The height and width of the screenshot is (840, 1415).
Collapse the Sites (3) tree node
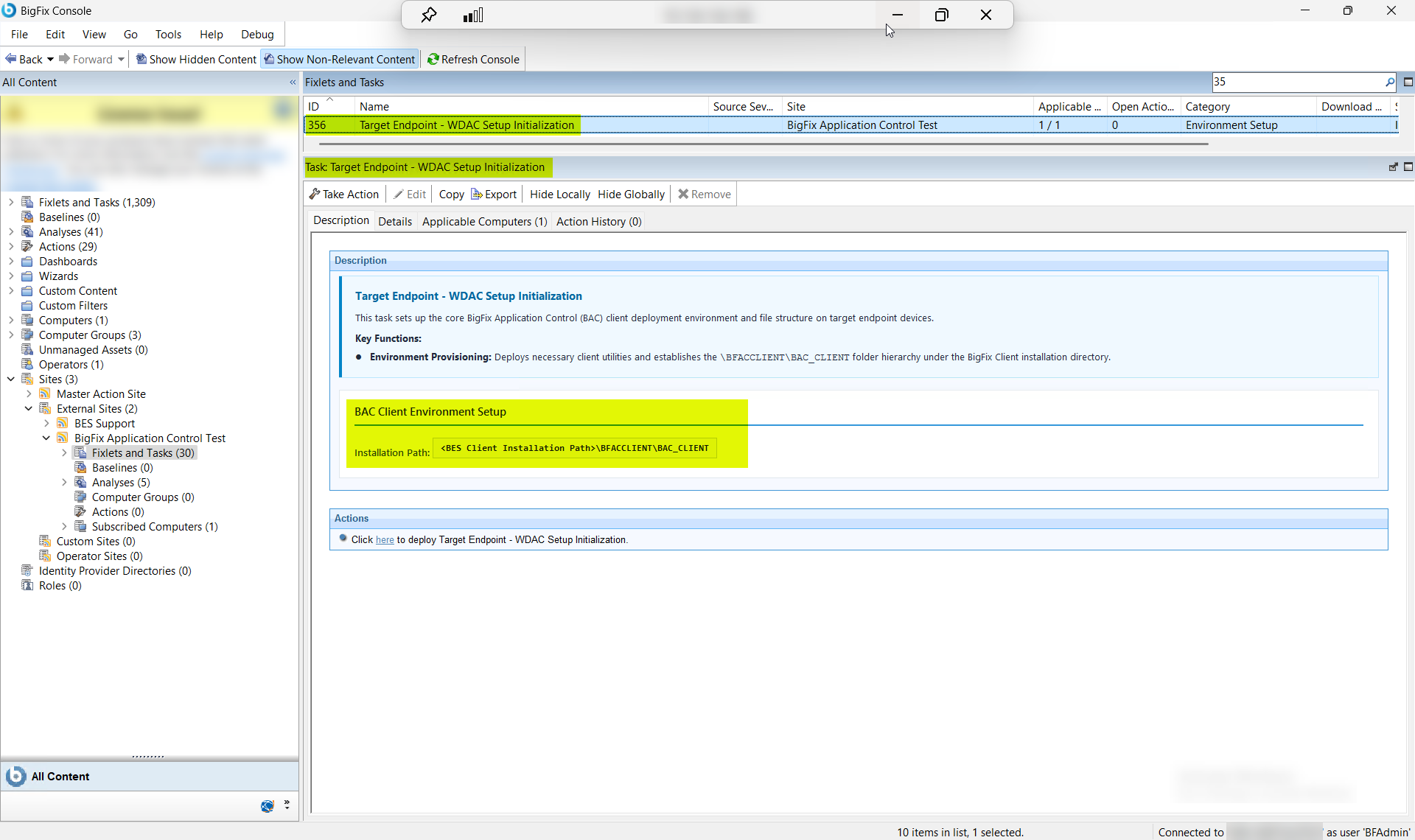pyautogui.click(x=11, y=379)
